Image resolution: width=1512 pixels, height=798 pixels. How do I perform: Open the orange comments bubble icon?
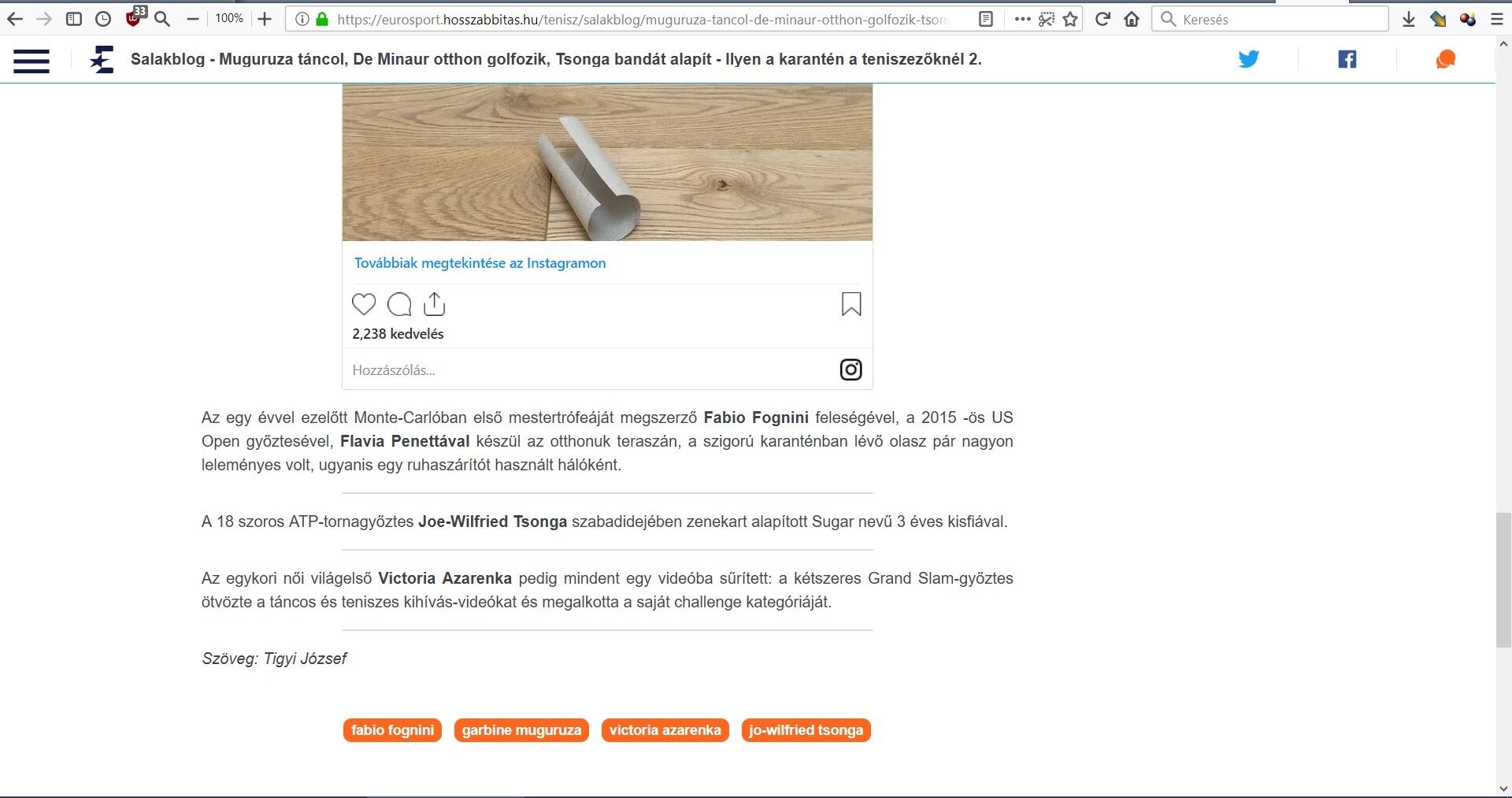[x=1446, y=59]
